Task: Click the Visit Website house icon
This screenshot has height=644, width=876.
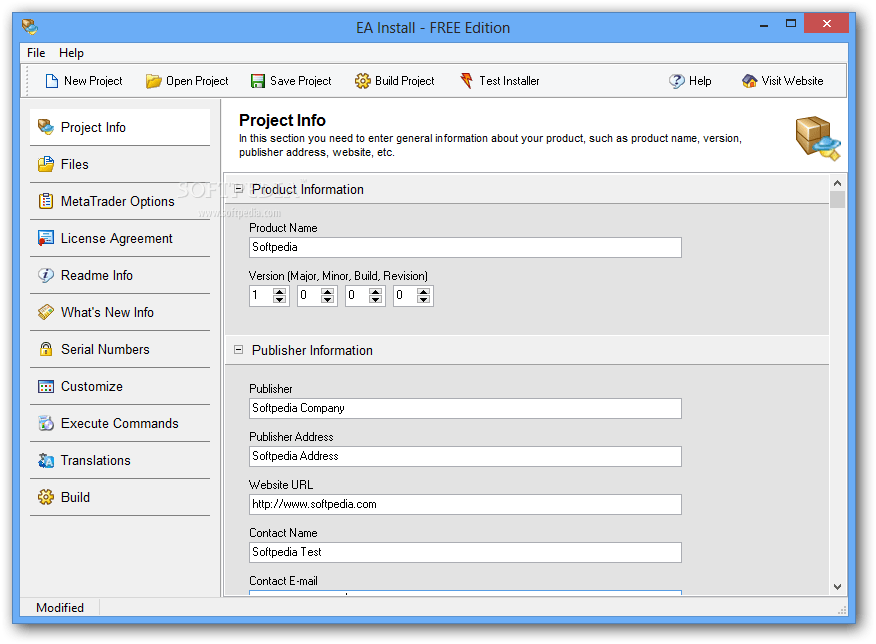Action: click(749, 81)
